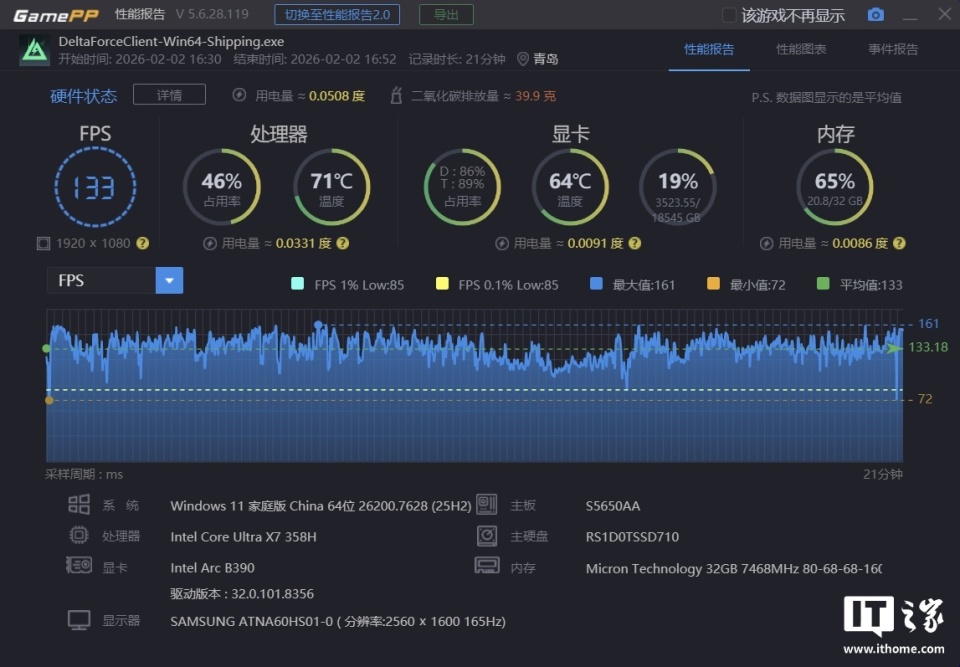This screenshot has width=960, height=667.
Task: Click Micron Technology 32GB memory text
Action: coord(734,568)
